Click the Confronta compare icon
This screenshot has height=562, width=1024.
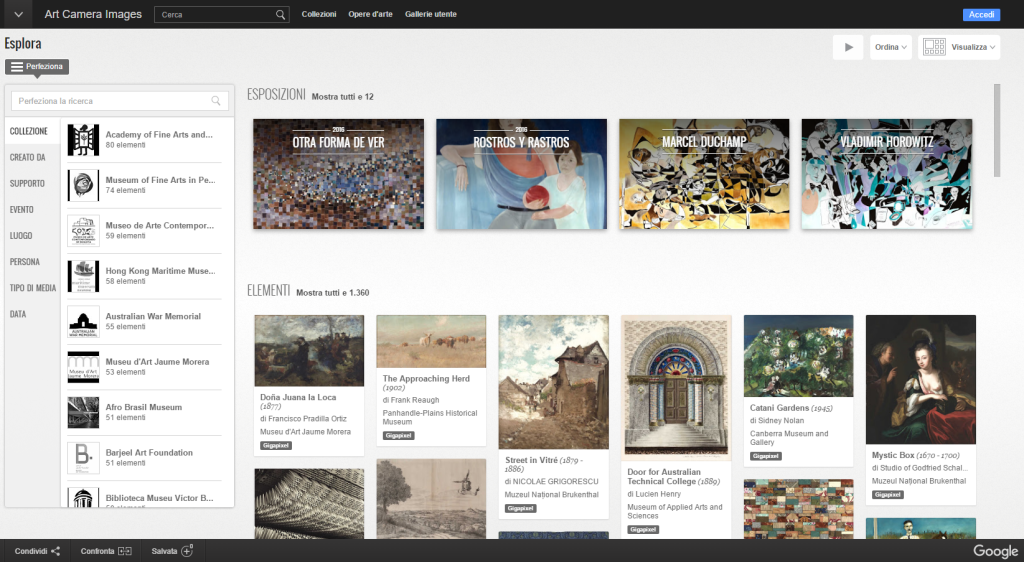[125, 551]
